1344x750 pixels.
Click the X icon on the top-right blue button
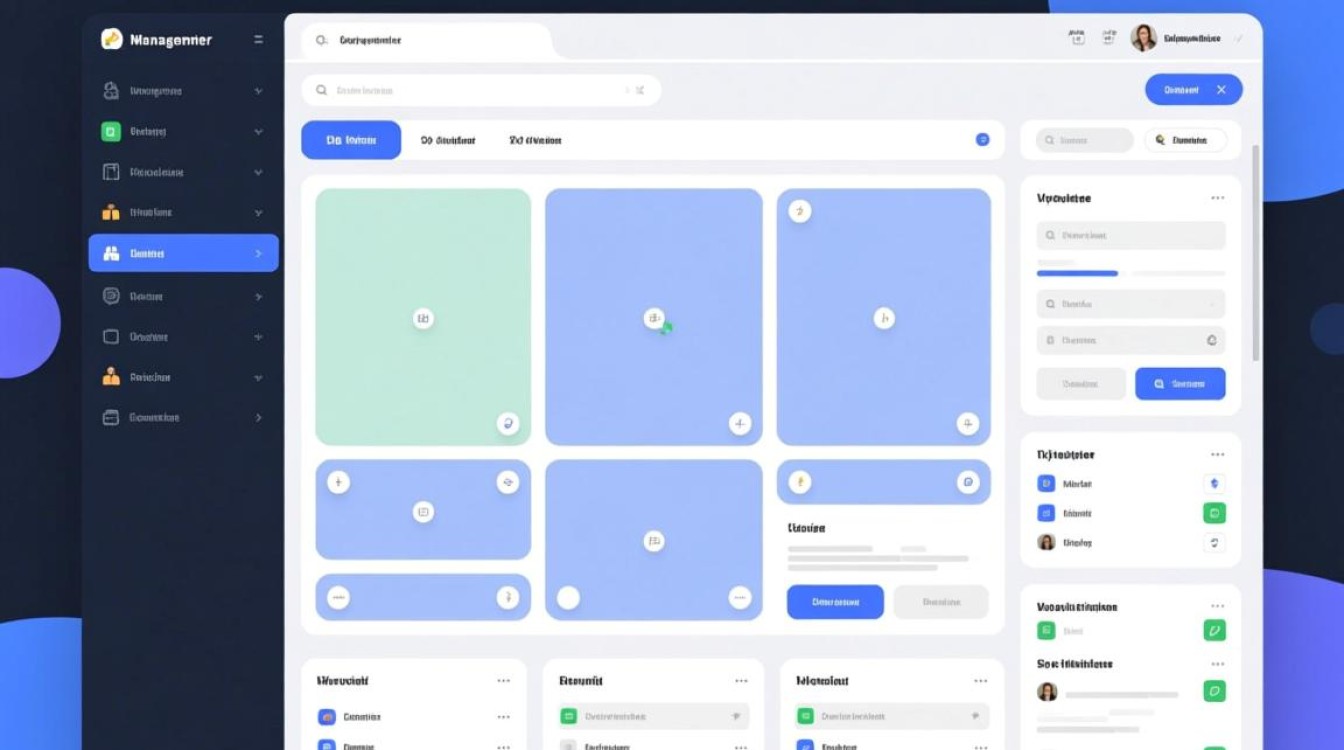[x=1221, y=90]
